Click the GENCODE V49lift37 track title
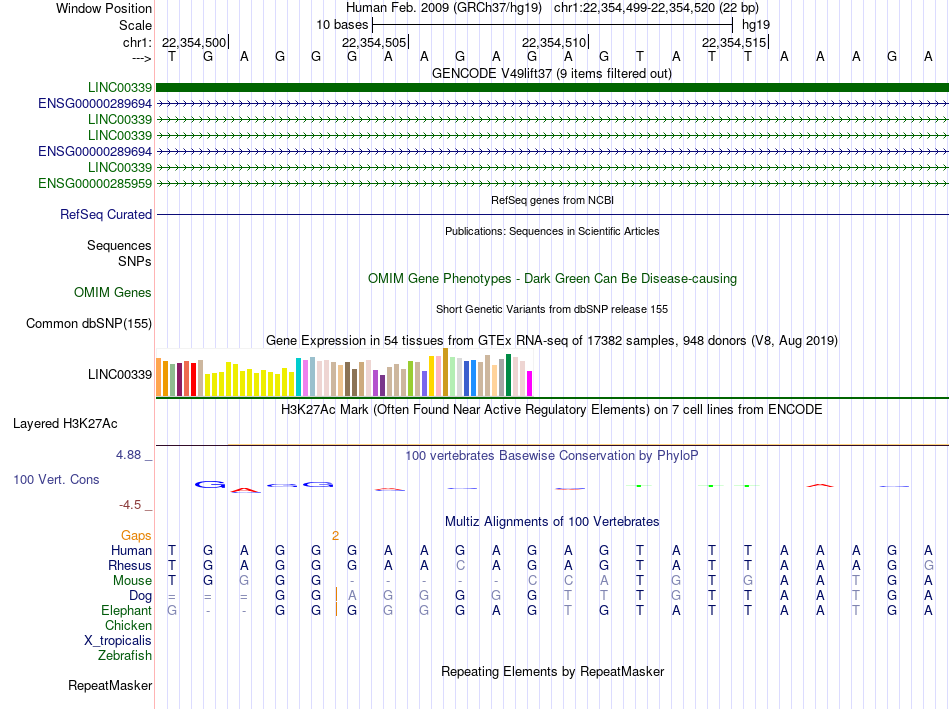The height and width of the screenshot is (709, 950). pos(552,74)
